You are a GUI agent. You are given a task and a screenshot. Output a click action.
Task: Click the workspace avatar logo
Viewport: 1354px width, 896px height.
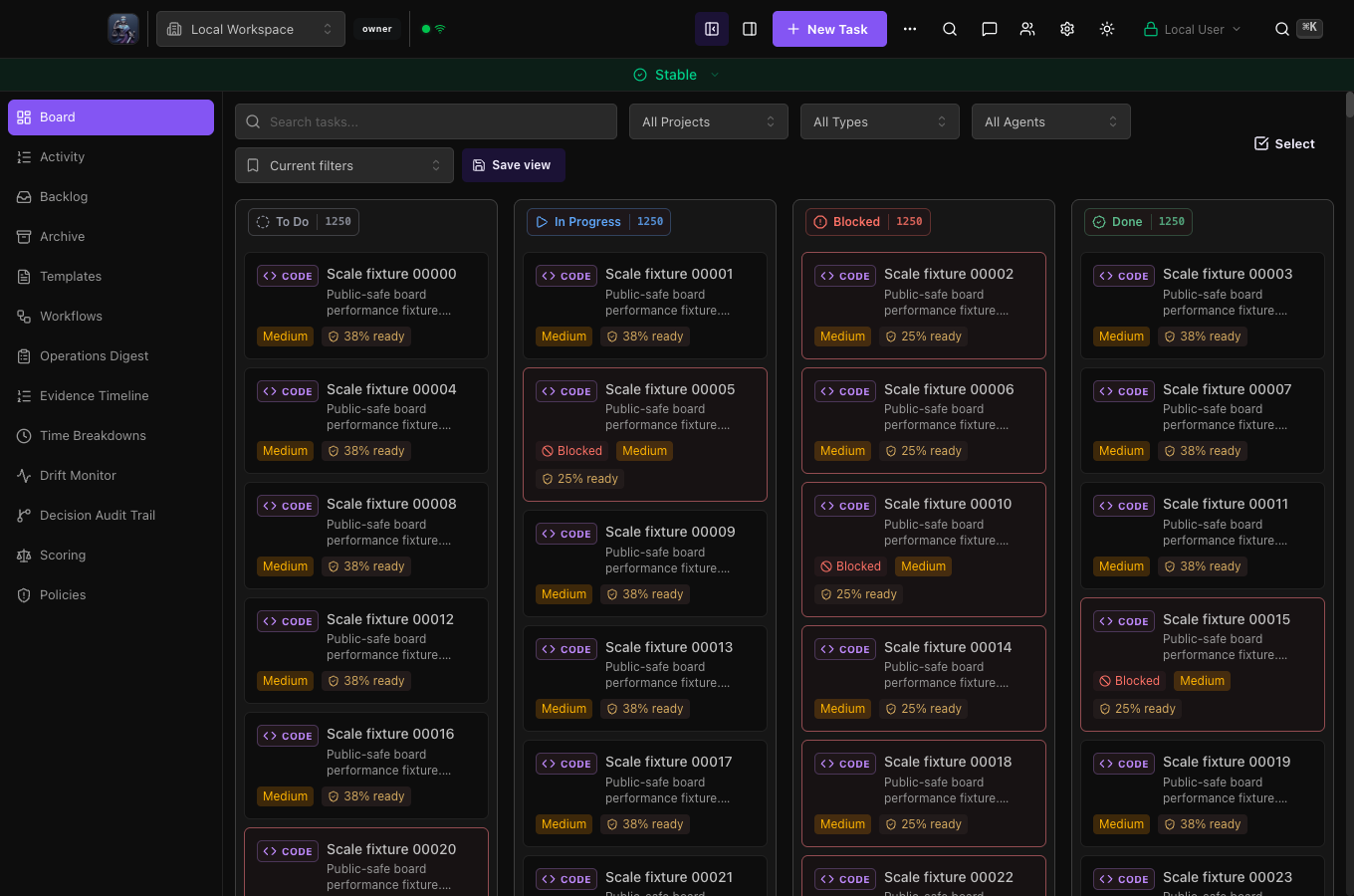123,29
